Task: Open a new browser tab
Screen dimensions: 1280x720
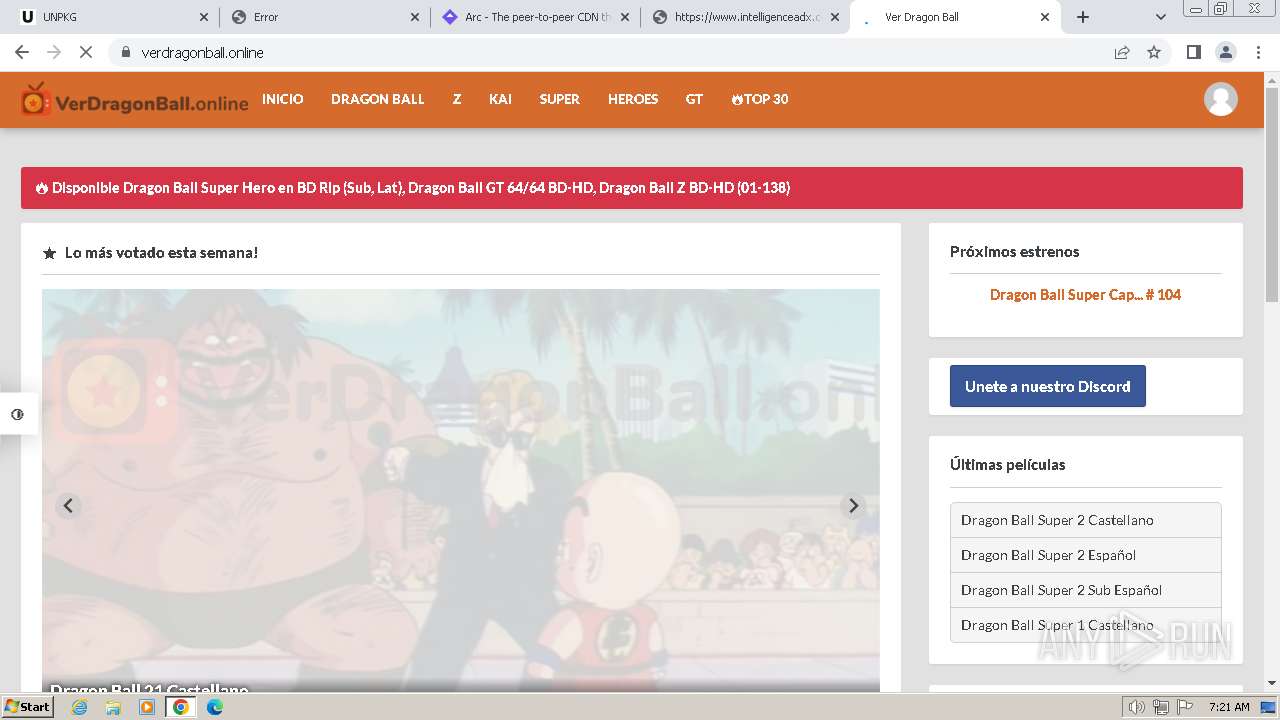Action: pos(1083,17)
